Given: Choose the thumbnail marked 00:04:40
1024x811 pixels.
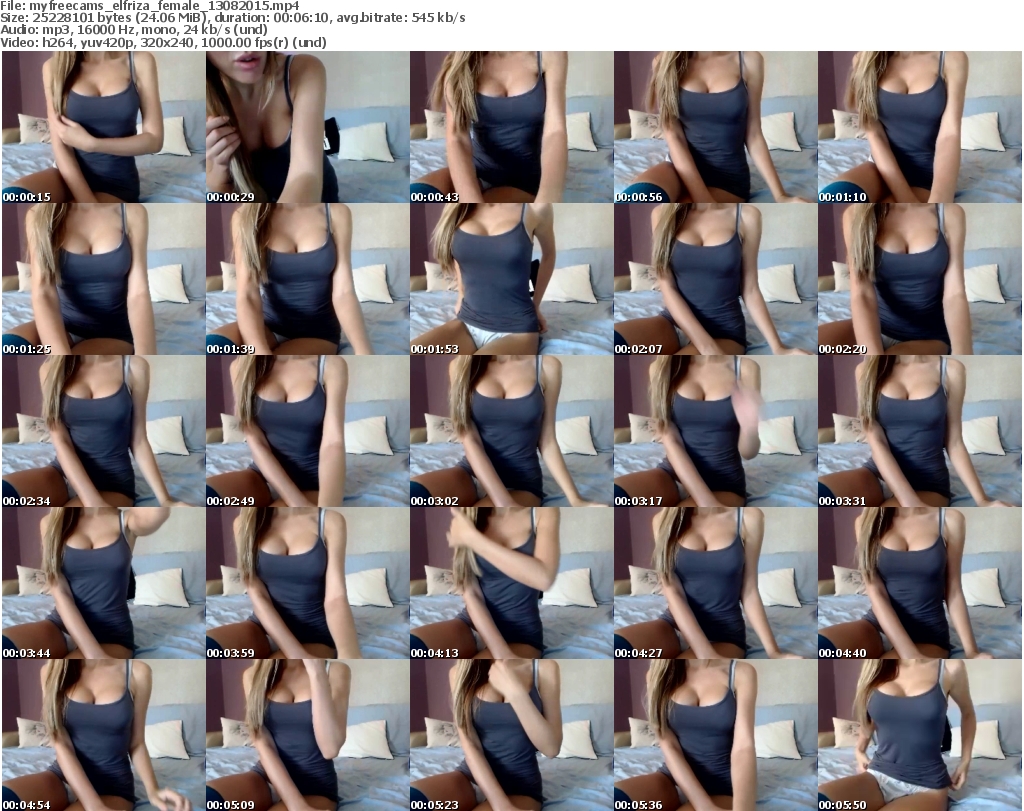Looking at the screenshot, I should [x=920, y=583].
